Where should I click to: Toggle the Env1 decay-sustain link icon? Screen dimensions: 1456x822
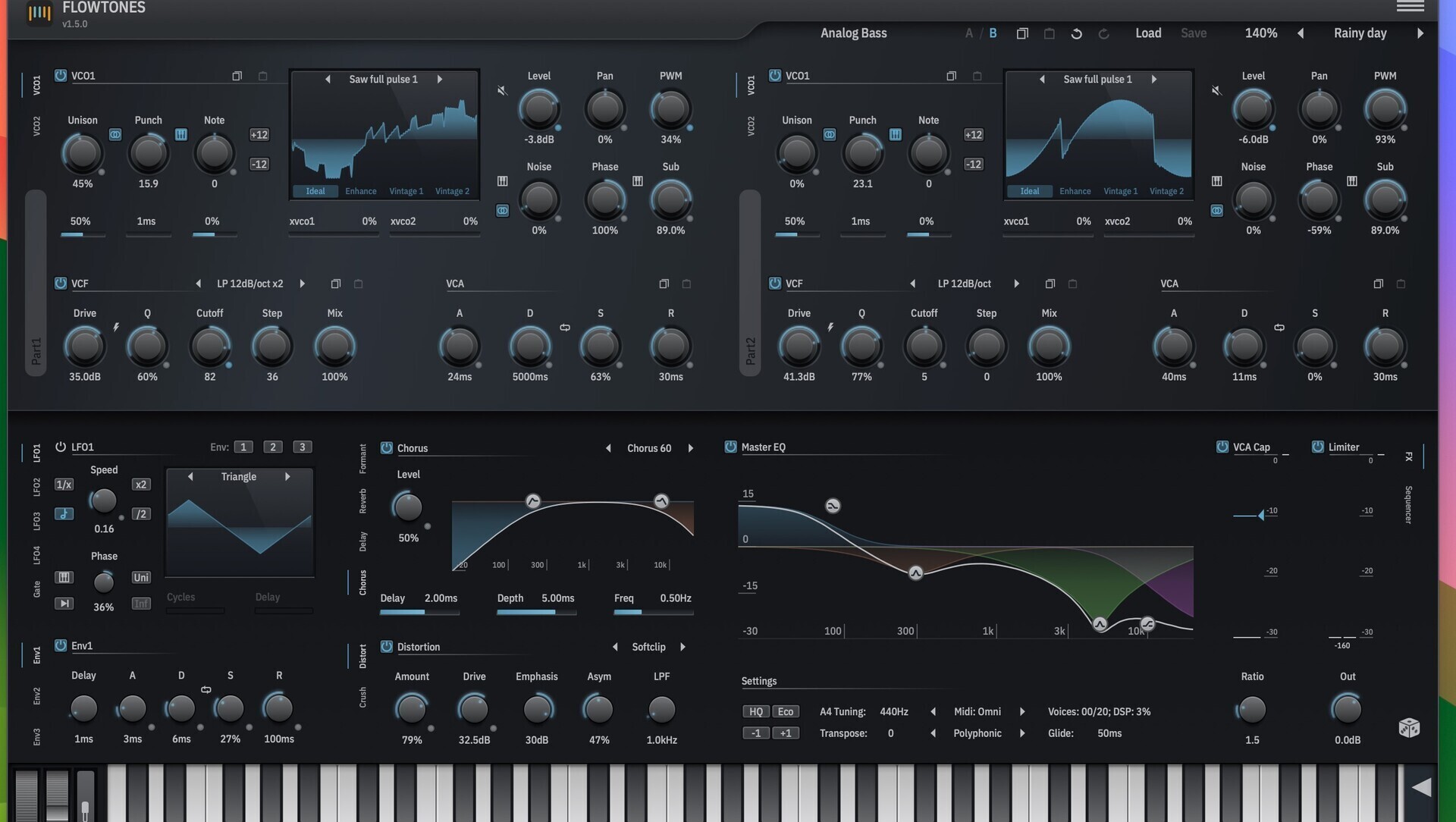(x=206, y=690)
